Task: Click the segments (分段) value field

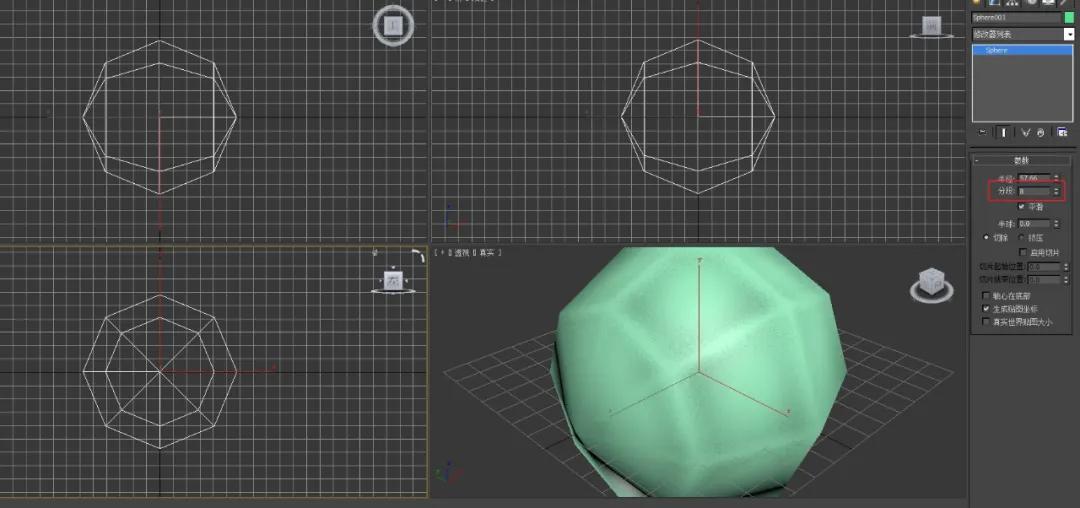Action: pyautogui.click(x=1034, y=191)
